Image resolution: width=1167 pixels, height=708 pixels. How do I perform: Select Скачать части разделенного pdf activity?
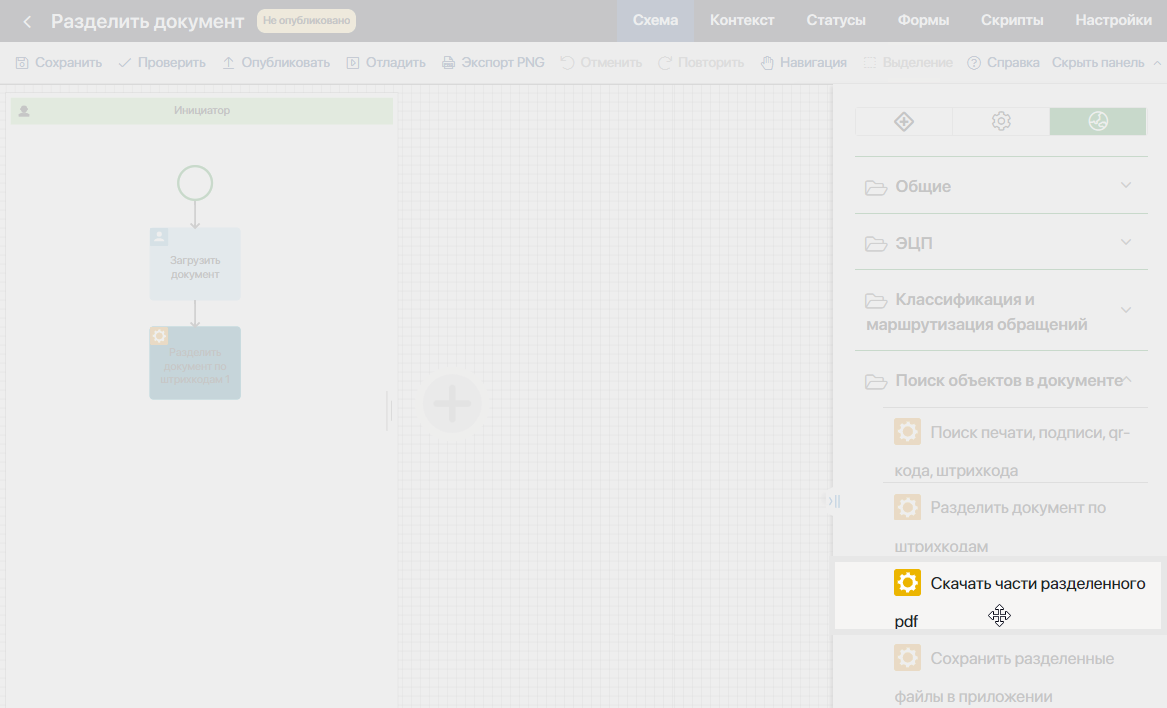click(997, 596)
